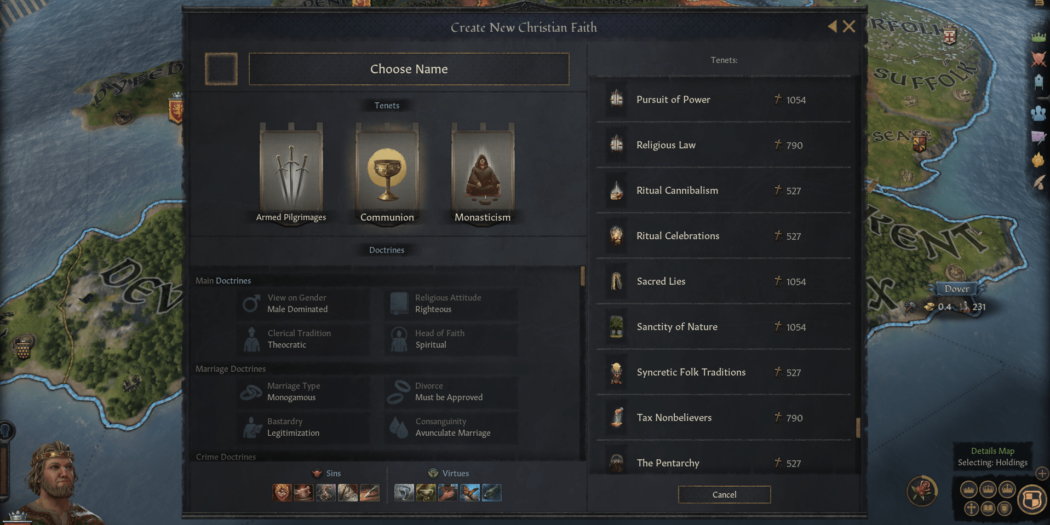The height and width of the screenshot is (525, 1050).
Task: Click the back arrow in the window header
Action: [x=832, y=26]
